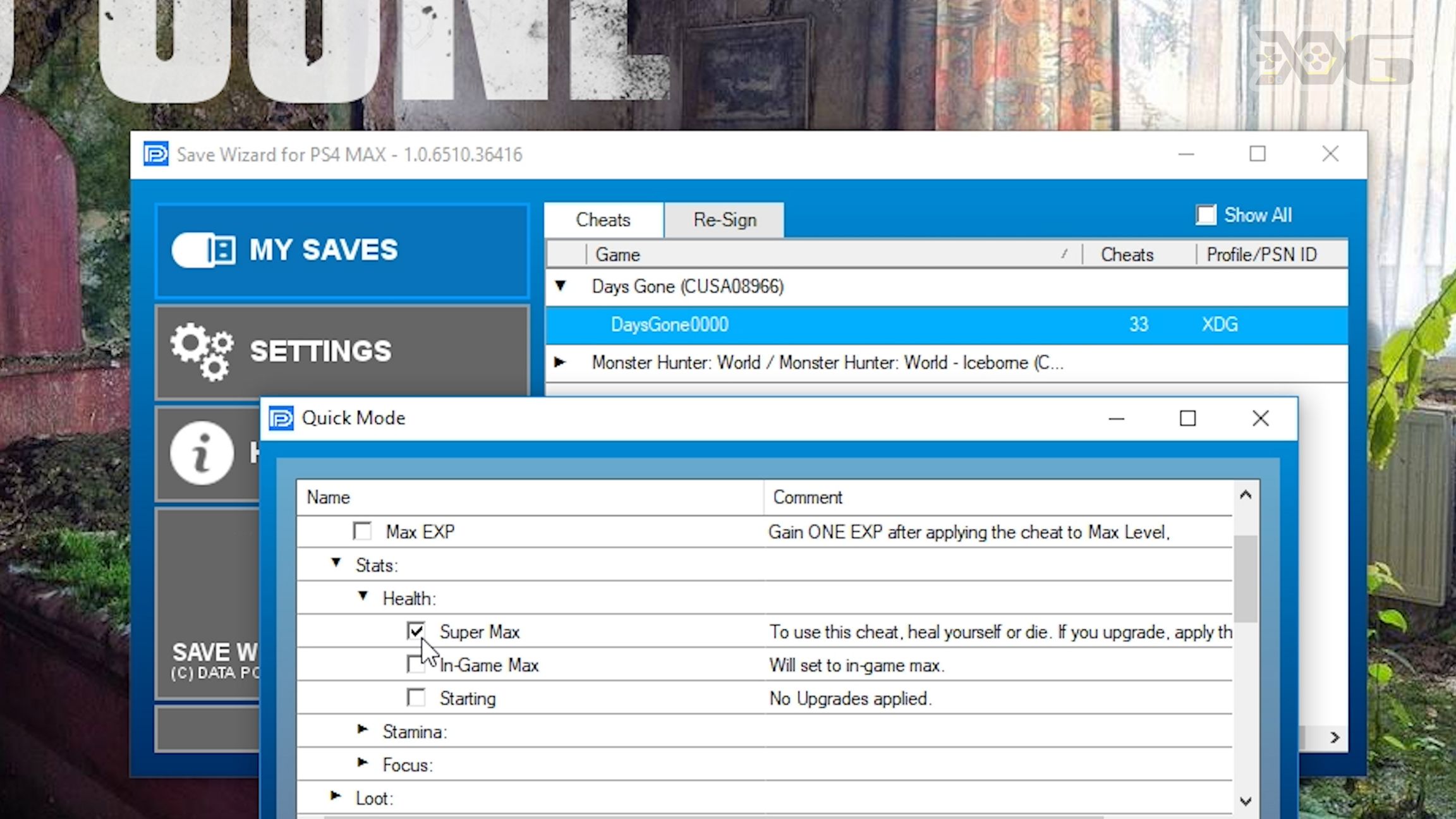This screenshot has height=819, width=1456.
Task: Click the DaysGone0000 profile entry
Action: point(669,324)
